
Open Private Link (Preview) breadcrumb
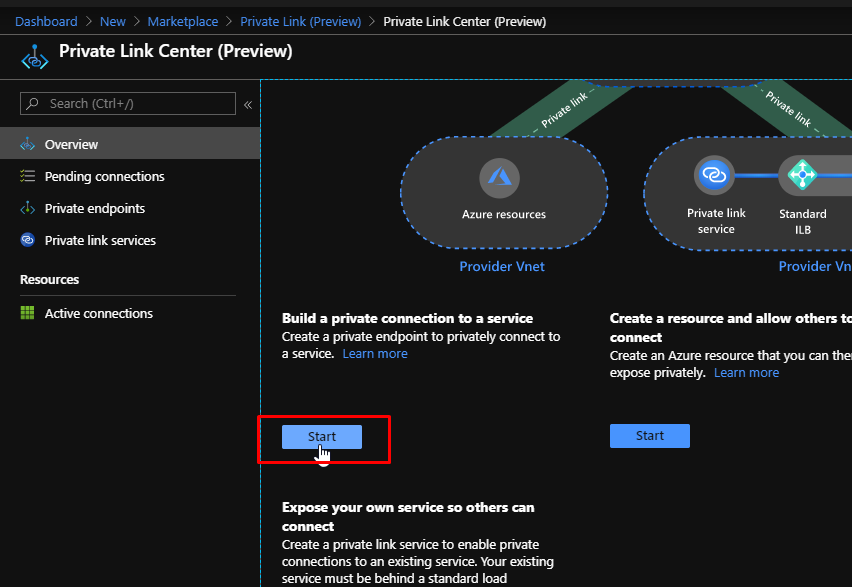click(x=300, y=22)
